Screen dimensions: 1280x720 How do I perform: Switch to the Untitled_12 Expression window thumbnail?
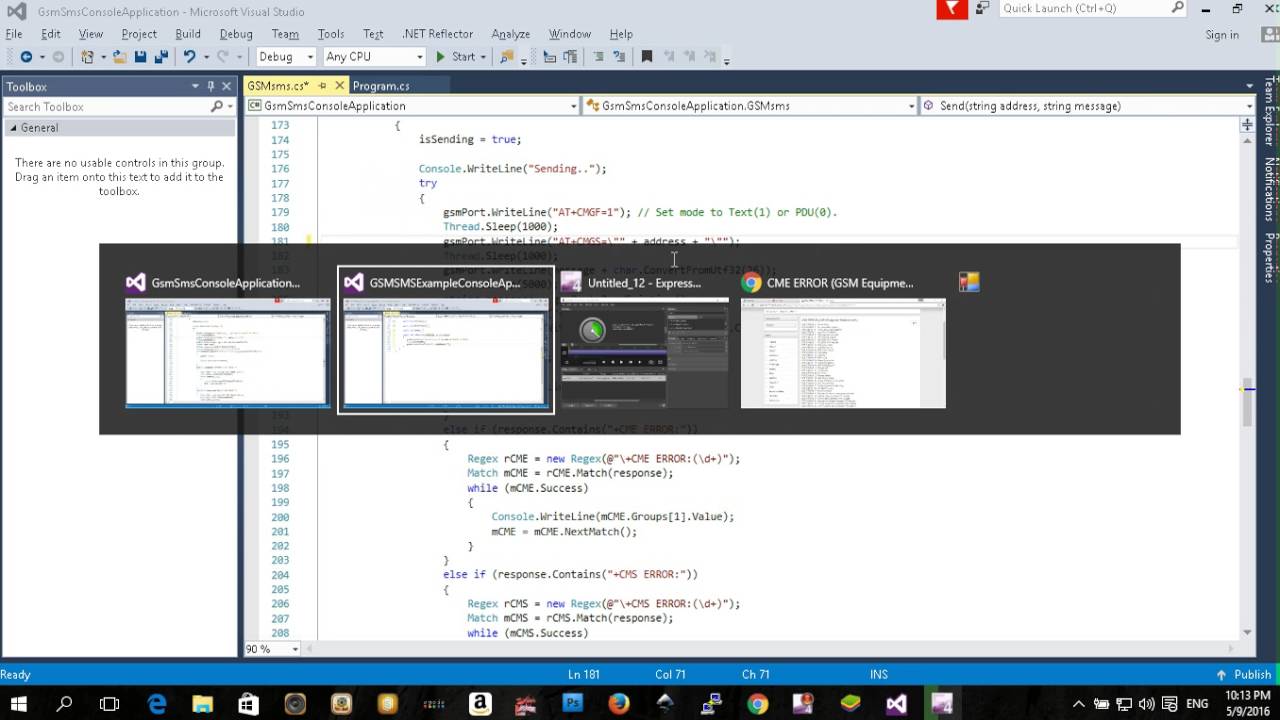[645, 340]
